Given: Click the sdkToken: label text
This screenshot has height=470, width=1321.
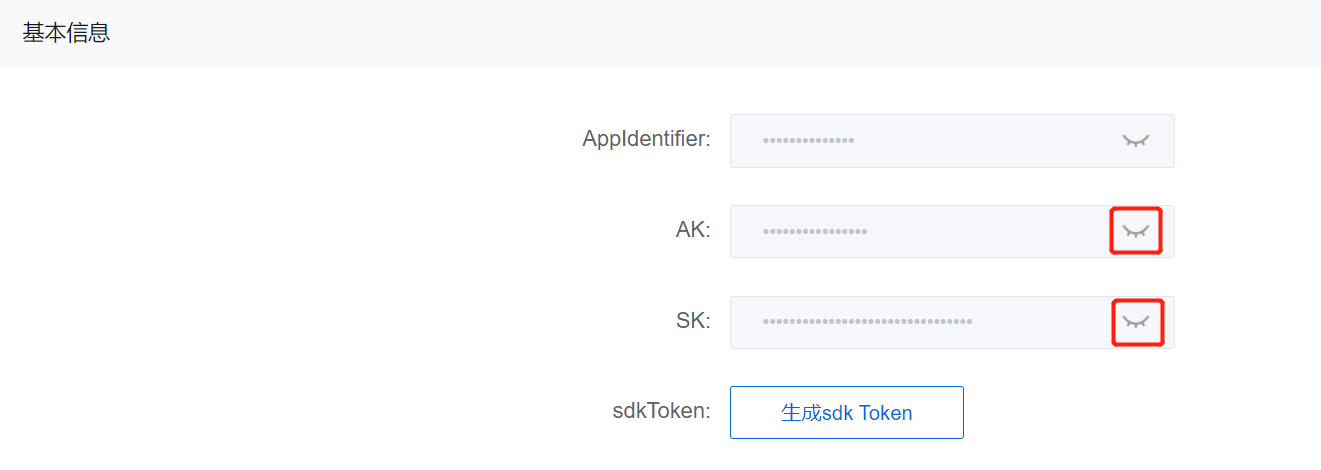Looking at the screenshot, I should pyautogui.click(x=661, y=411).
